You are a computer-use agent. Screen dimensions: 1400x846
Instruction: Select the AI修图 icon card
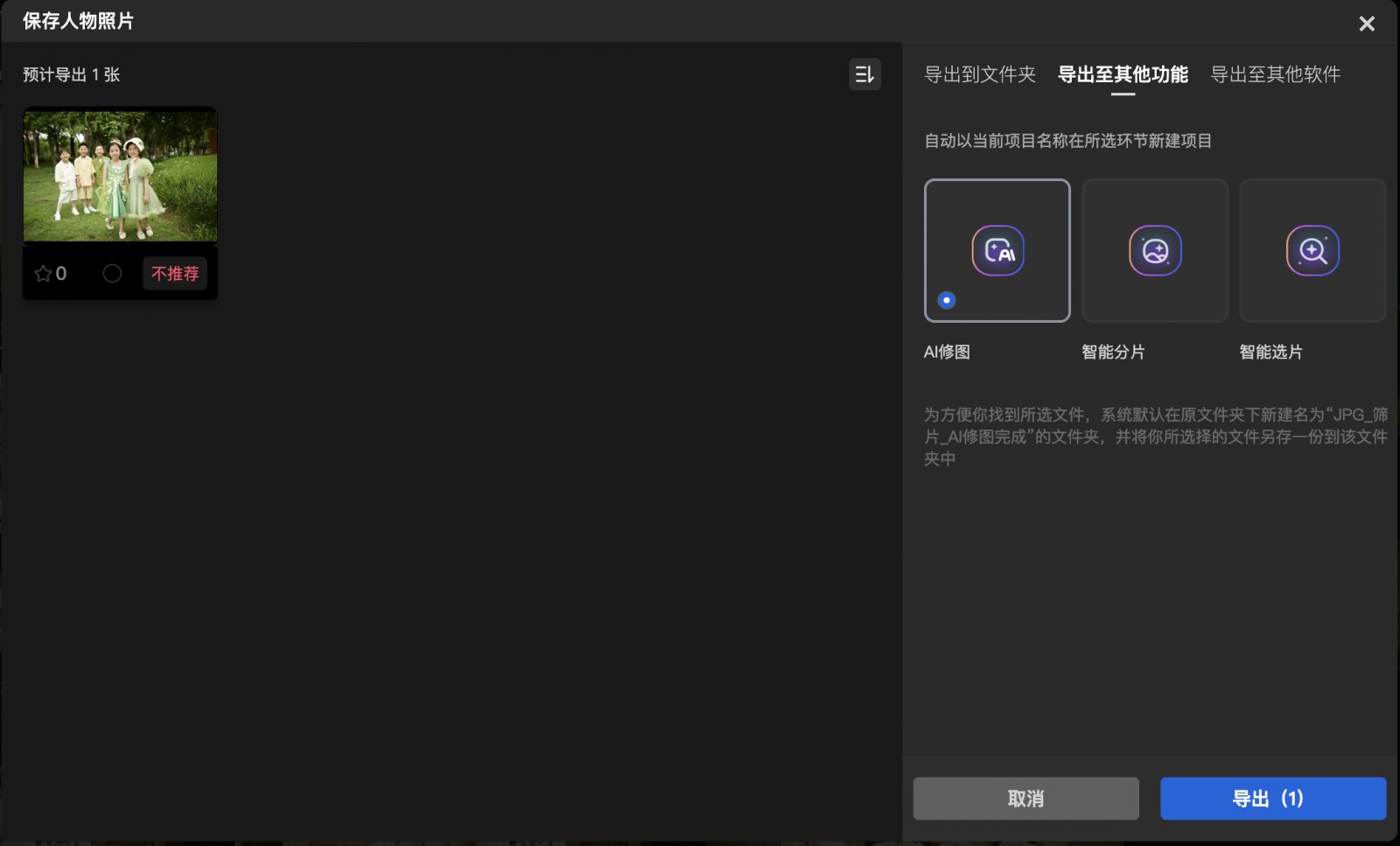click(997, 250)
